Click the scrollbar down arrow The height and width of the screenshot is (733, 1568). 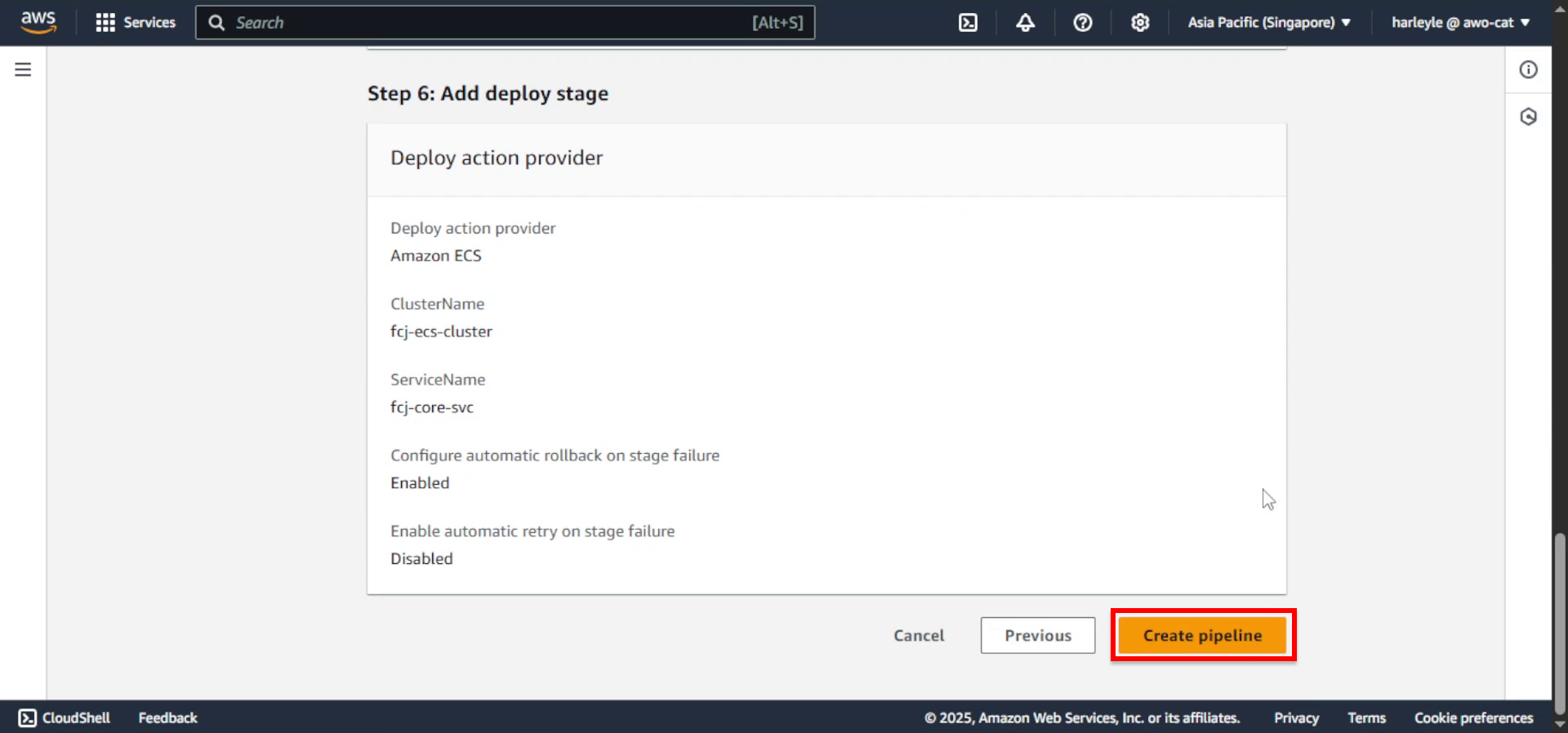(x=1560, y=724)
